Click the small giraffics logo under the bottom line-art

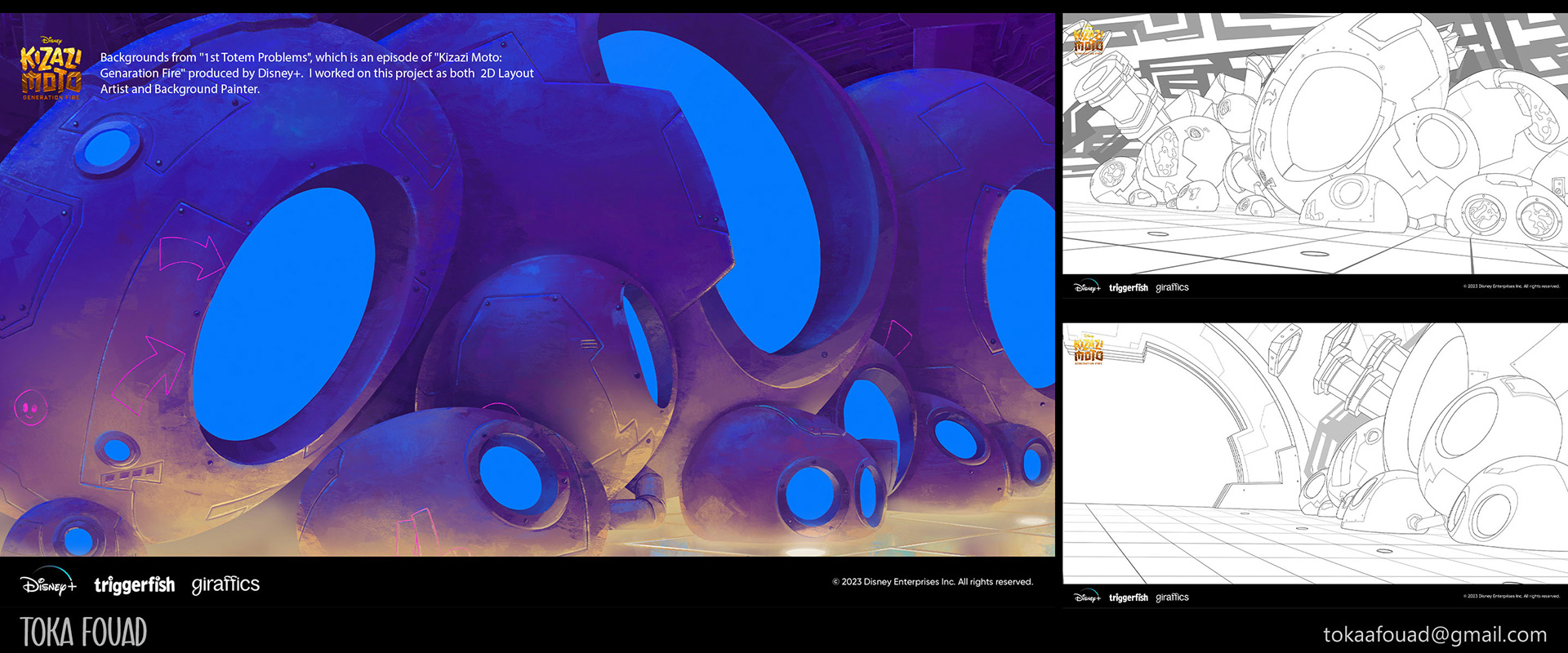[1172, 597]
